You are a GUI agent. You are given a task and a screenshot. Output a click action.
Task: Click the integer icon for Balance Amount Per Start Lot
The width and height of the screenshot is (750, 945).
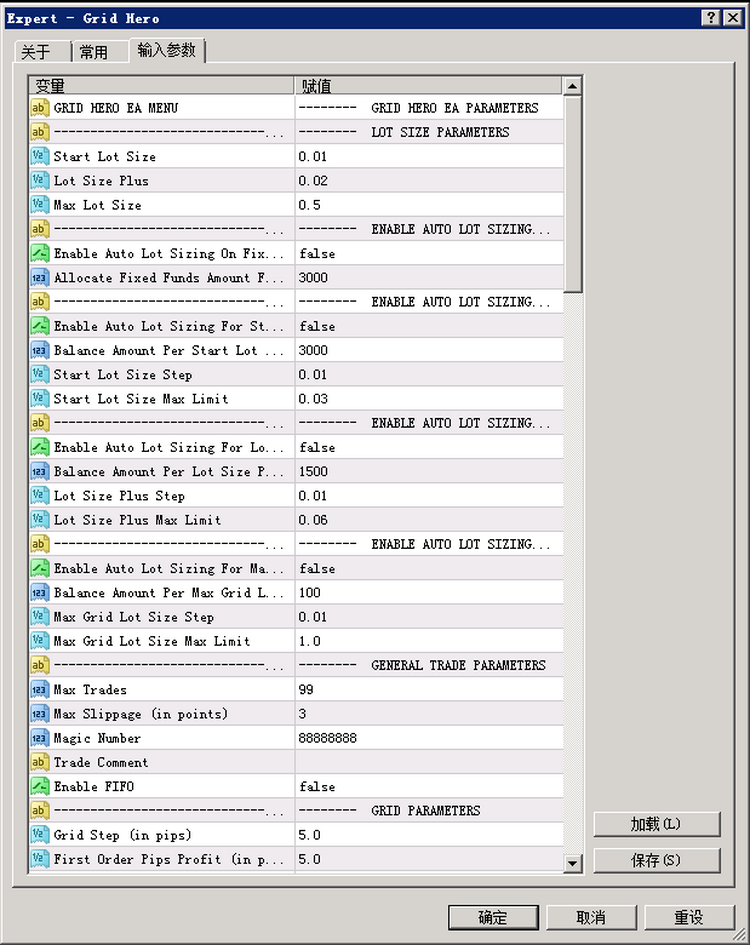click(39, 350)
